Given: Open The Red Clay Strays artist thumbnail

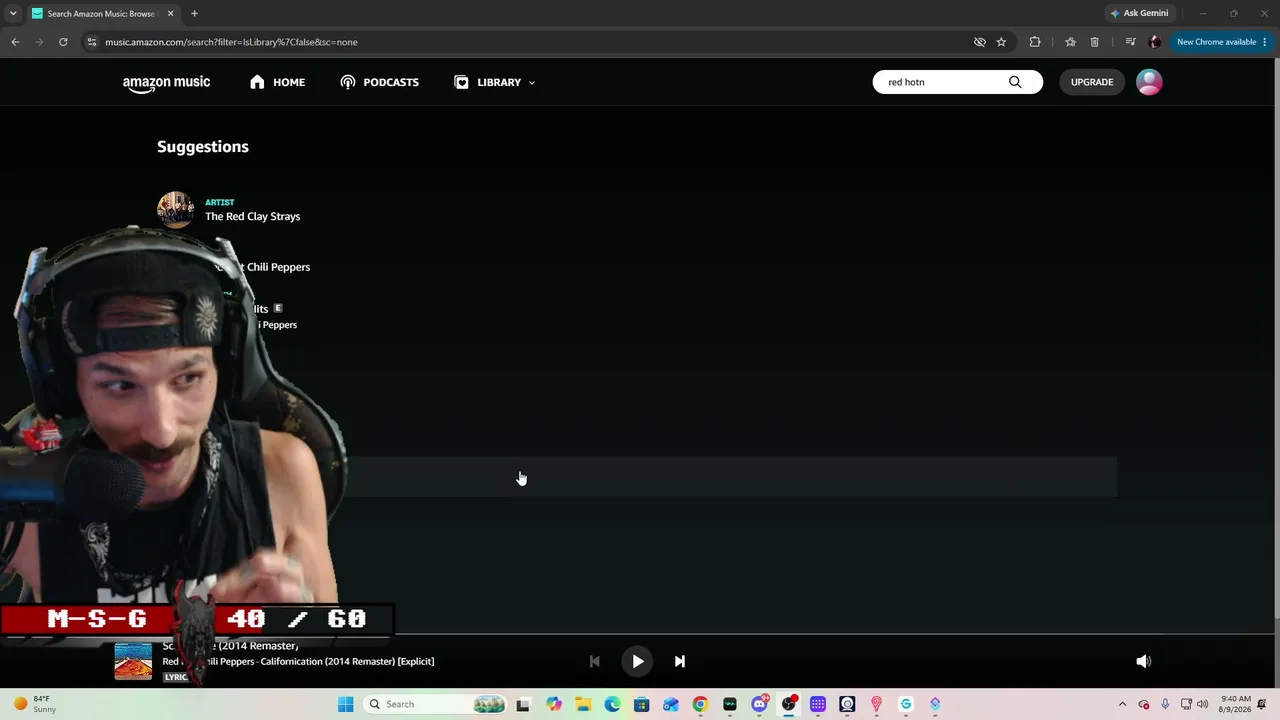Looking at the screenshot, I should (175, 210).
